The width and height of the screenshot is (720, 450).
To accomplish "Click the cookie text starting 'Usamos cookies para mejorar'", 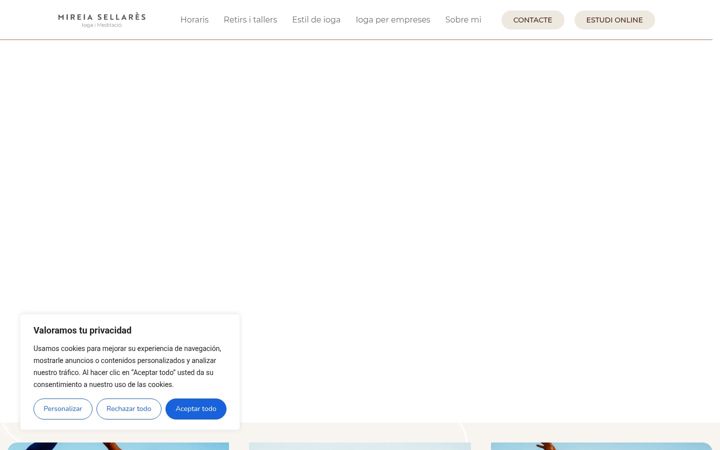I will (x=127, y=366).
